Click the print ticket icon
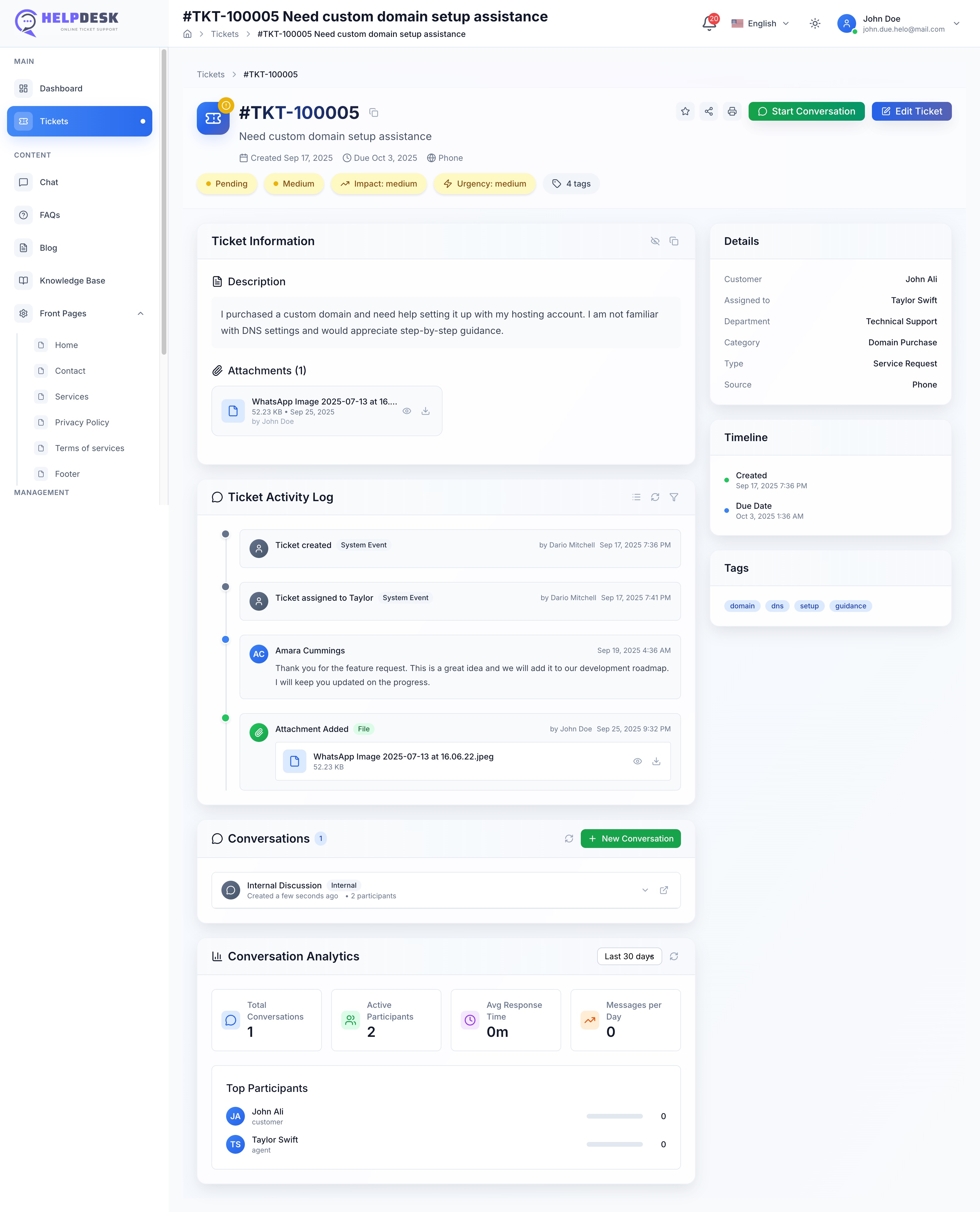Image resolution: width=980 pixels, height=1212 pixels. tap(732, 111)
